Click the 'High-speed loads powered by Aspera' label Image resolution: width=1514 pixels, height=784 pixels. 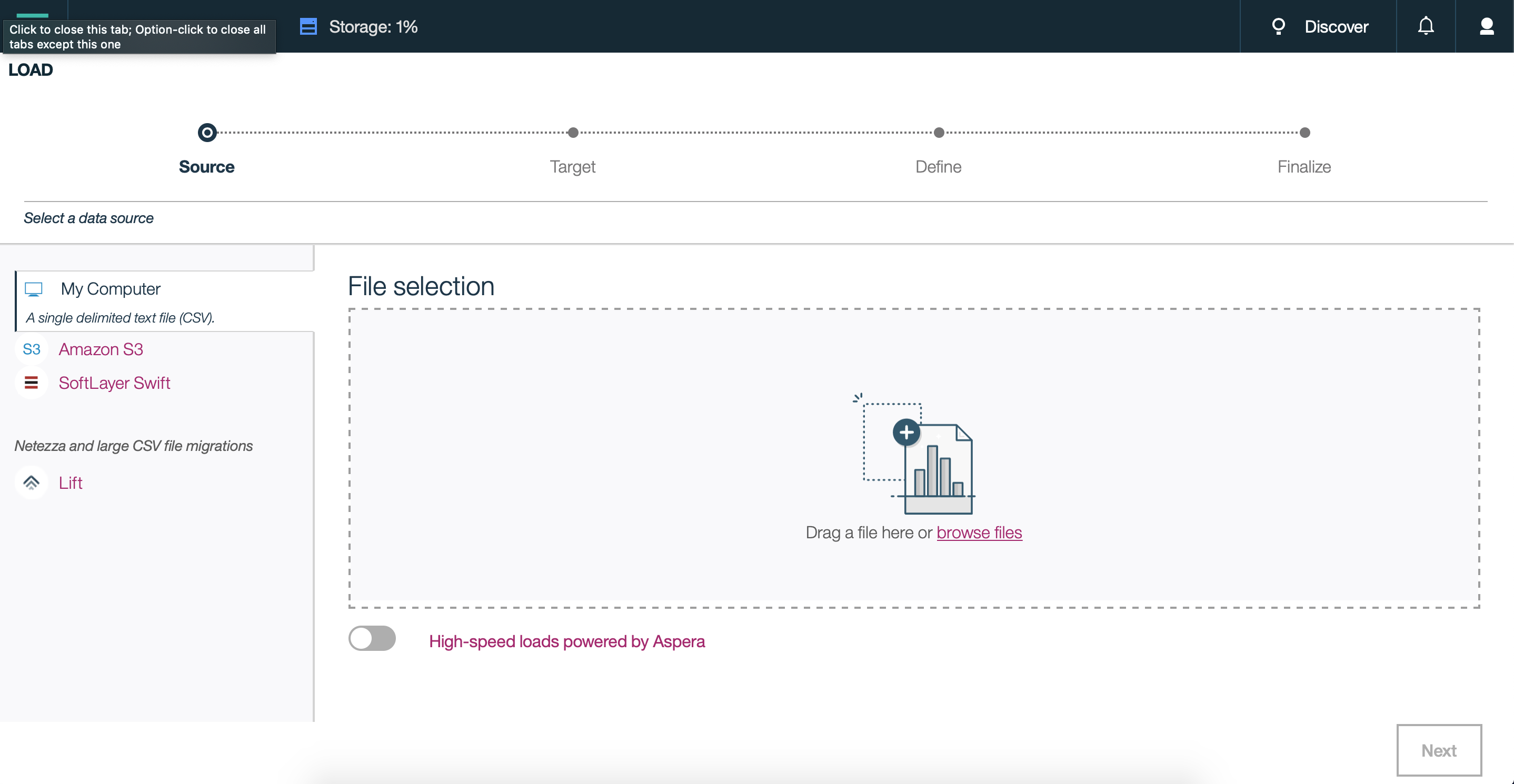tap(566, 641)
